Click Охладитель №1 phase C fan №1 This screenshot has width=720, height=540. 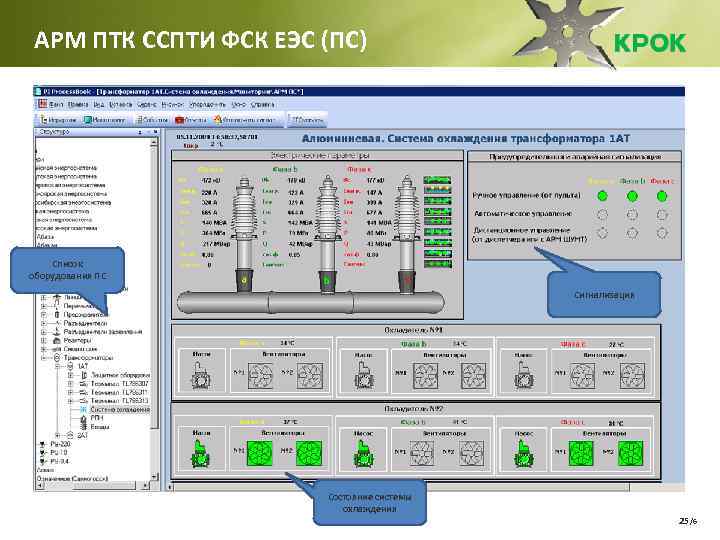pyautogui.click(x=582, y=376)
